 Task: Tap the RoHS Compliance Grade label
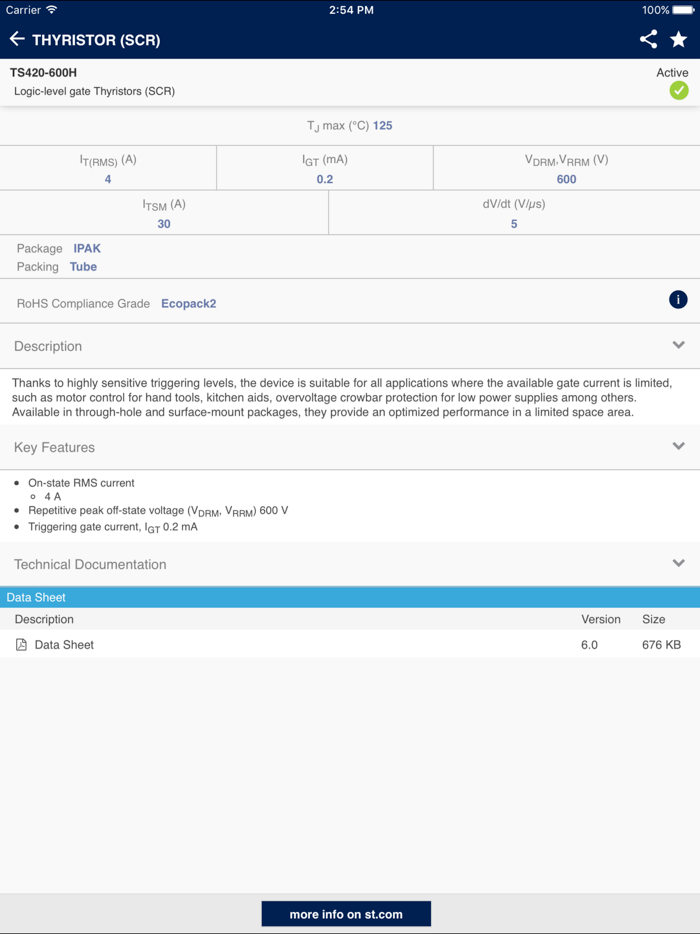pyautogui.click(x=83, y=304)
